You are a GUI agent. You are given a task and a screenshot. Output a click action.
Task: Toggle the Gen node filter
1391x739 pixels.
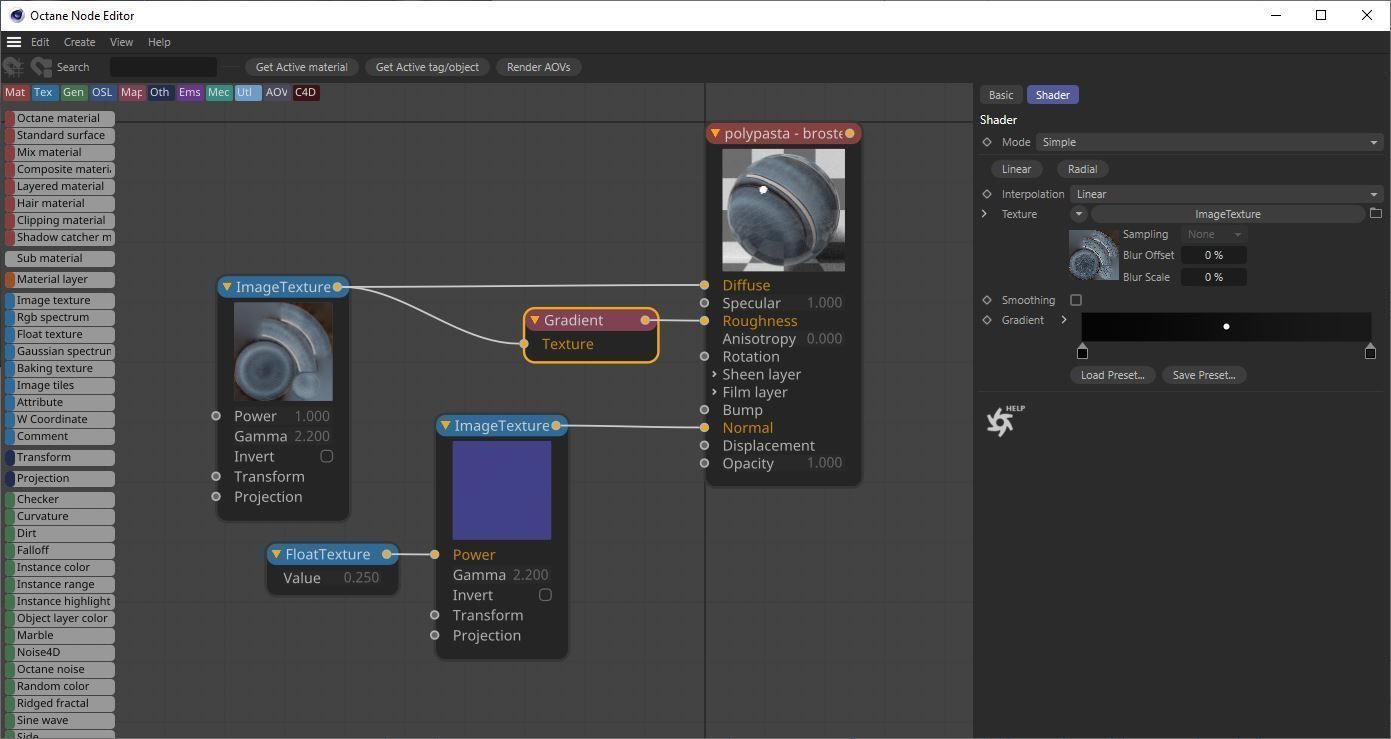(x=73, y=92)
